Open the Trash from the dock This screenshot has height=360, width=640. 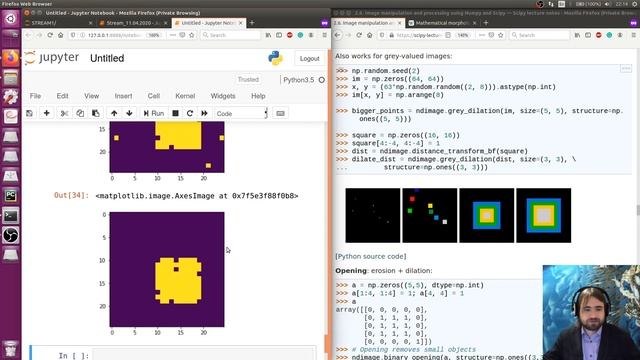tap(11, 349)
